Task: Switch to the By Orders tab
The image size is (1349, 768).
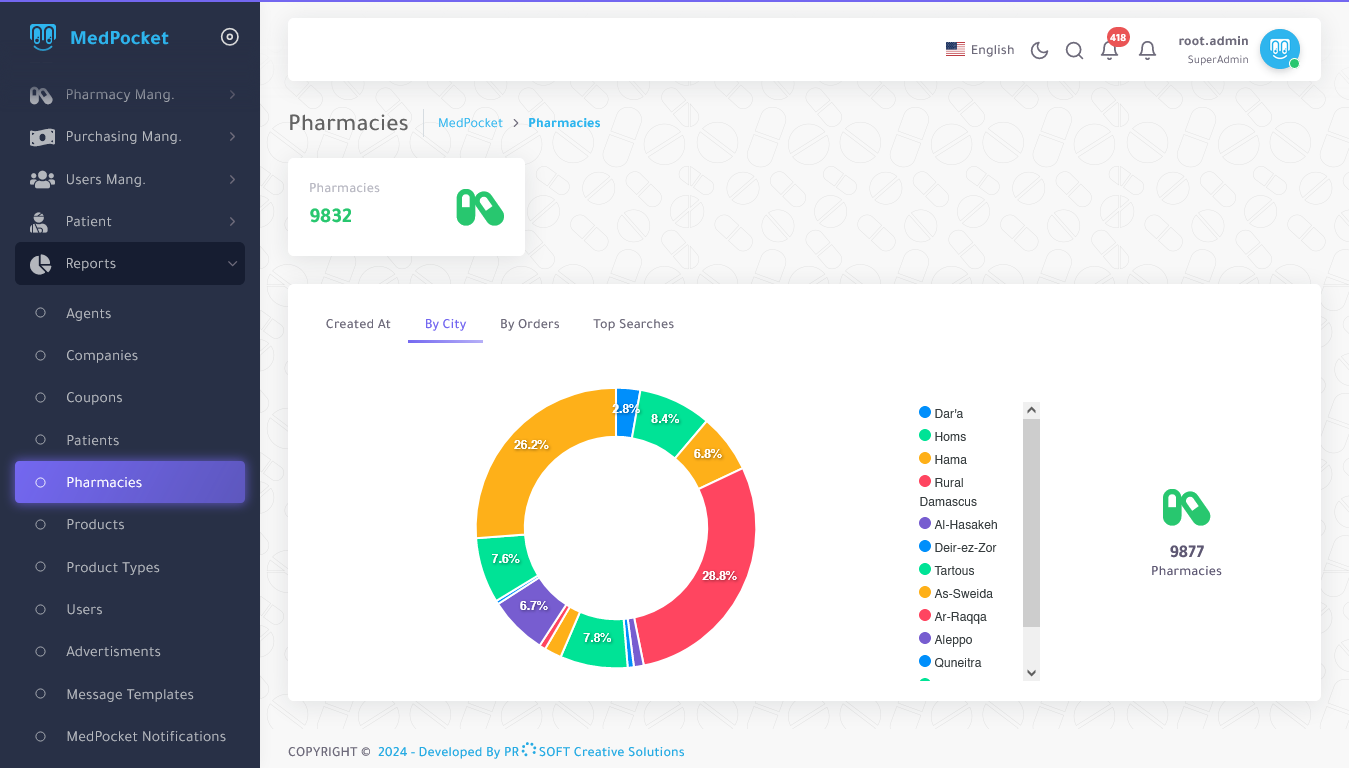Action: point(530,324)
